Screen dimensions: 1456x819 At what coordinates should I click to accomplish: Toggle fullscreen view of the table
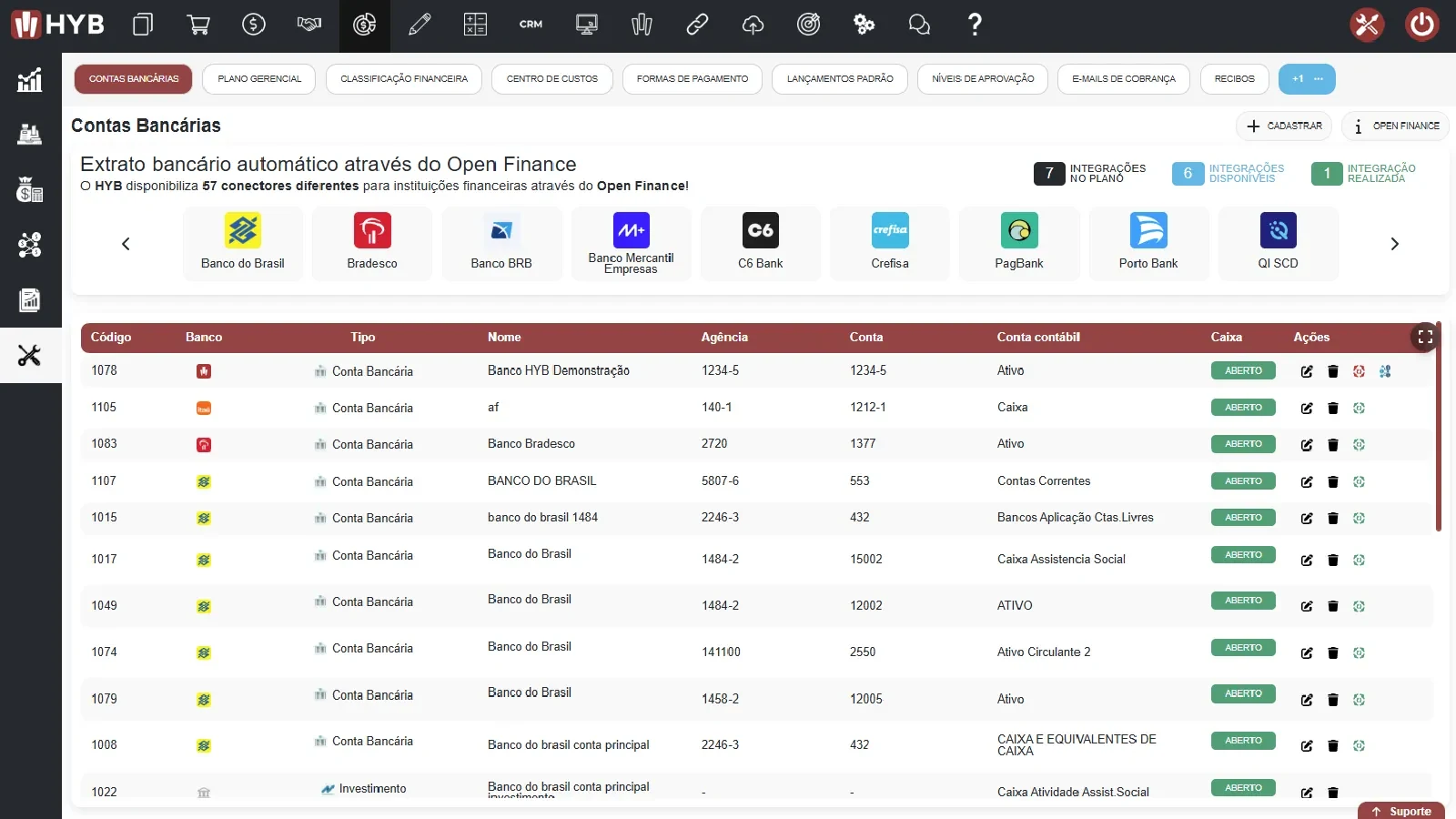1425,337
